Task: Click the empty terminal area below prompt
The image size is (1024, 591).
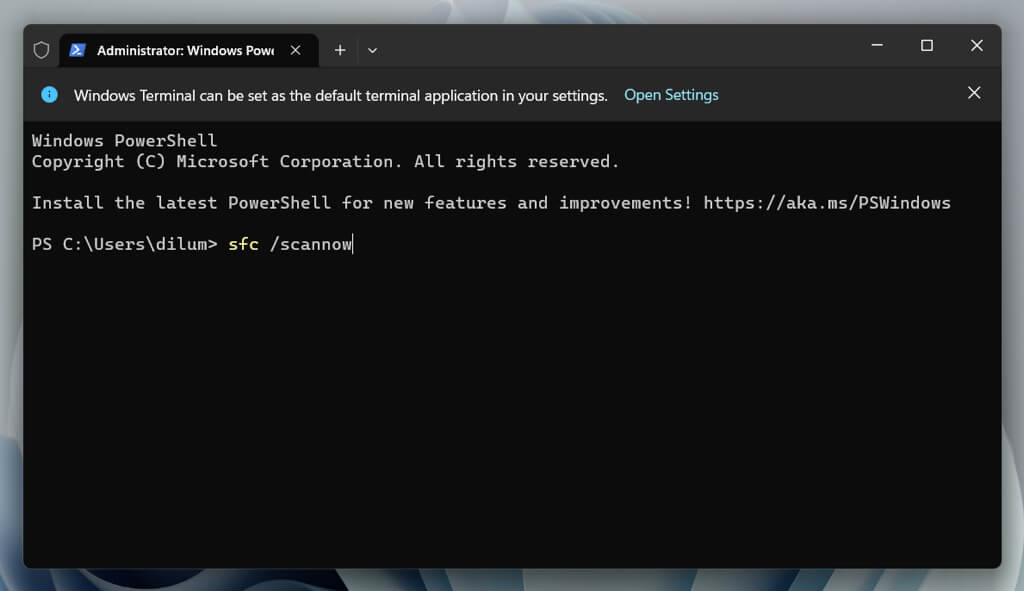Action: click(x=510, y=400)
